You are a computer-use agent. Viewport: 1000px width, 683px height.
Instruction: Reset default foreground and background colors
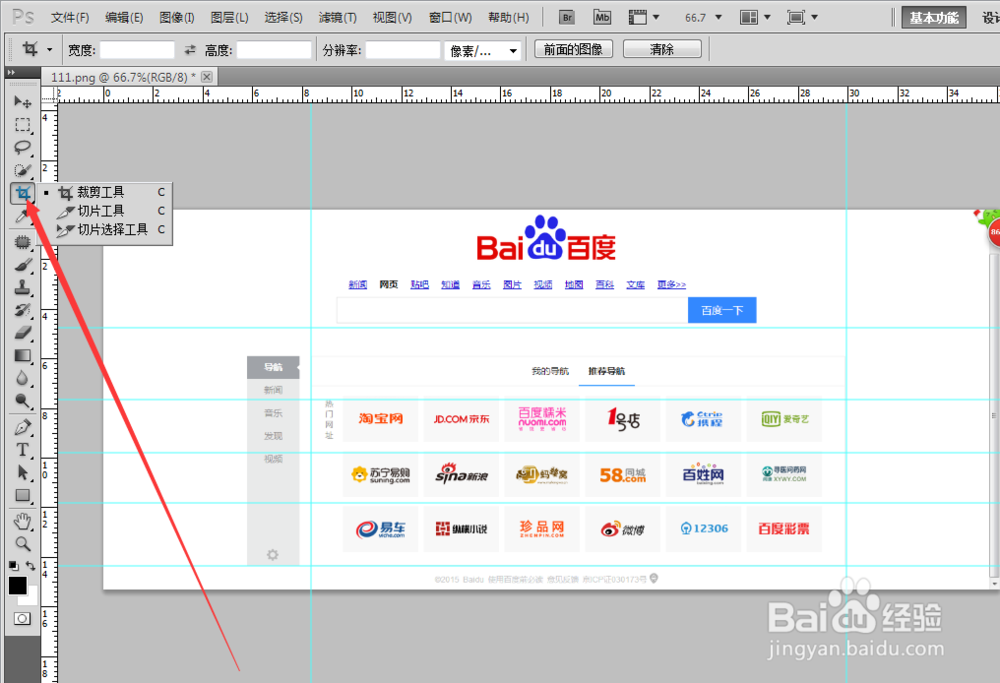13,566
